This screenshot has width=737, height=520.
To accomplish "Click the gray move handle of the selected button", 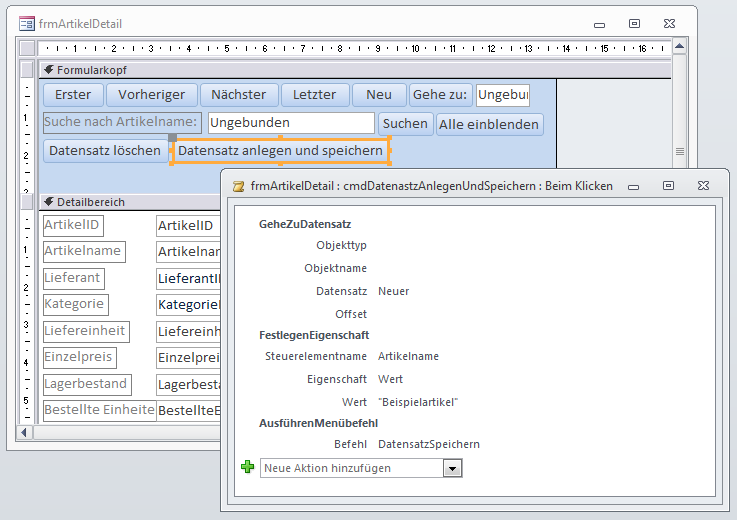I will click(172, 137).
